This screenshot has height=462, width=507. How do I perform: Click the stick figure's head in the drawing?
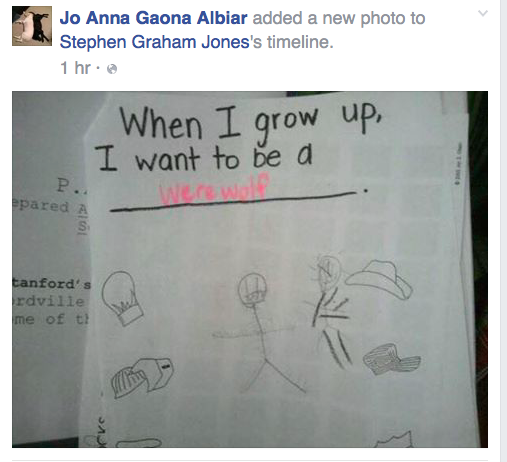(252, 290)
